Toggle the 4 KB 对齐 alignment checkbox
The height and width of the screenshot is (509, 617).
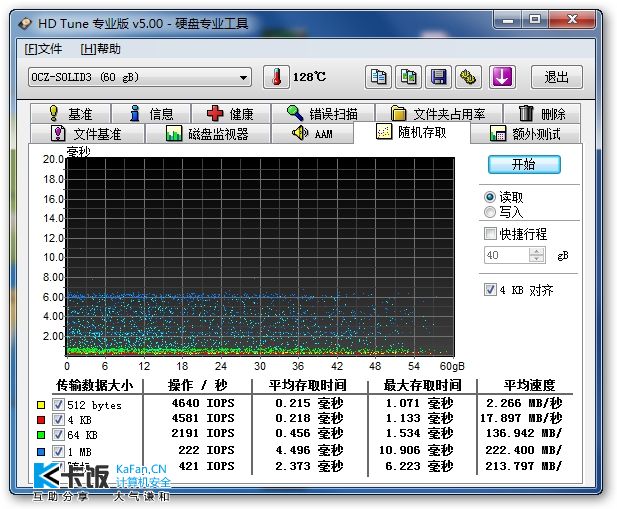490,290
